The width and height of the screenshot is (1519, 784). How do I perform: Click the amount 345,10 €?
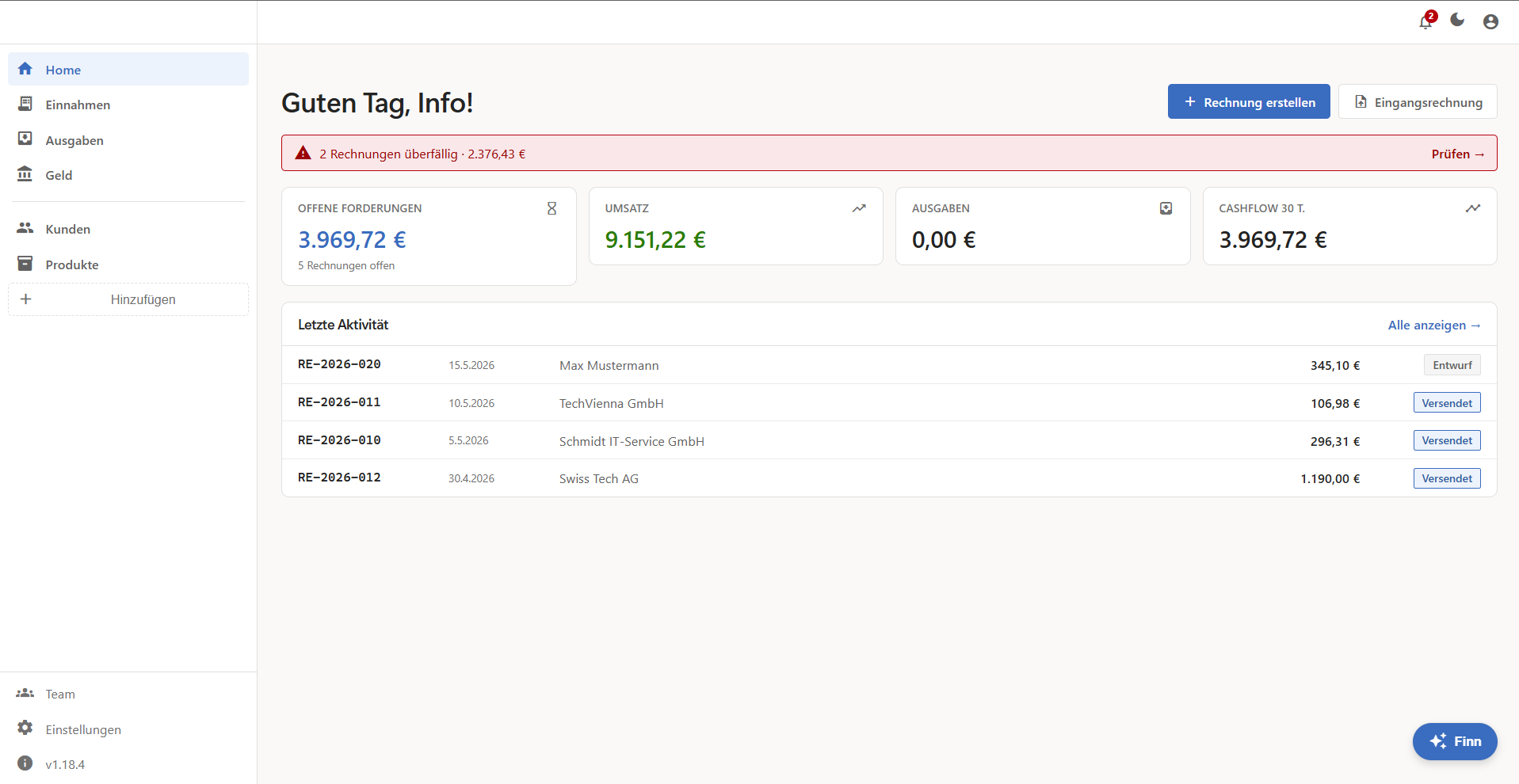pos(1334,365)
